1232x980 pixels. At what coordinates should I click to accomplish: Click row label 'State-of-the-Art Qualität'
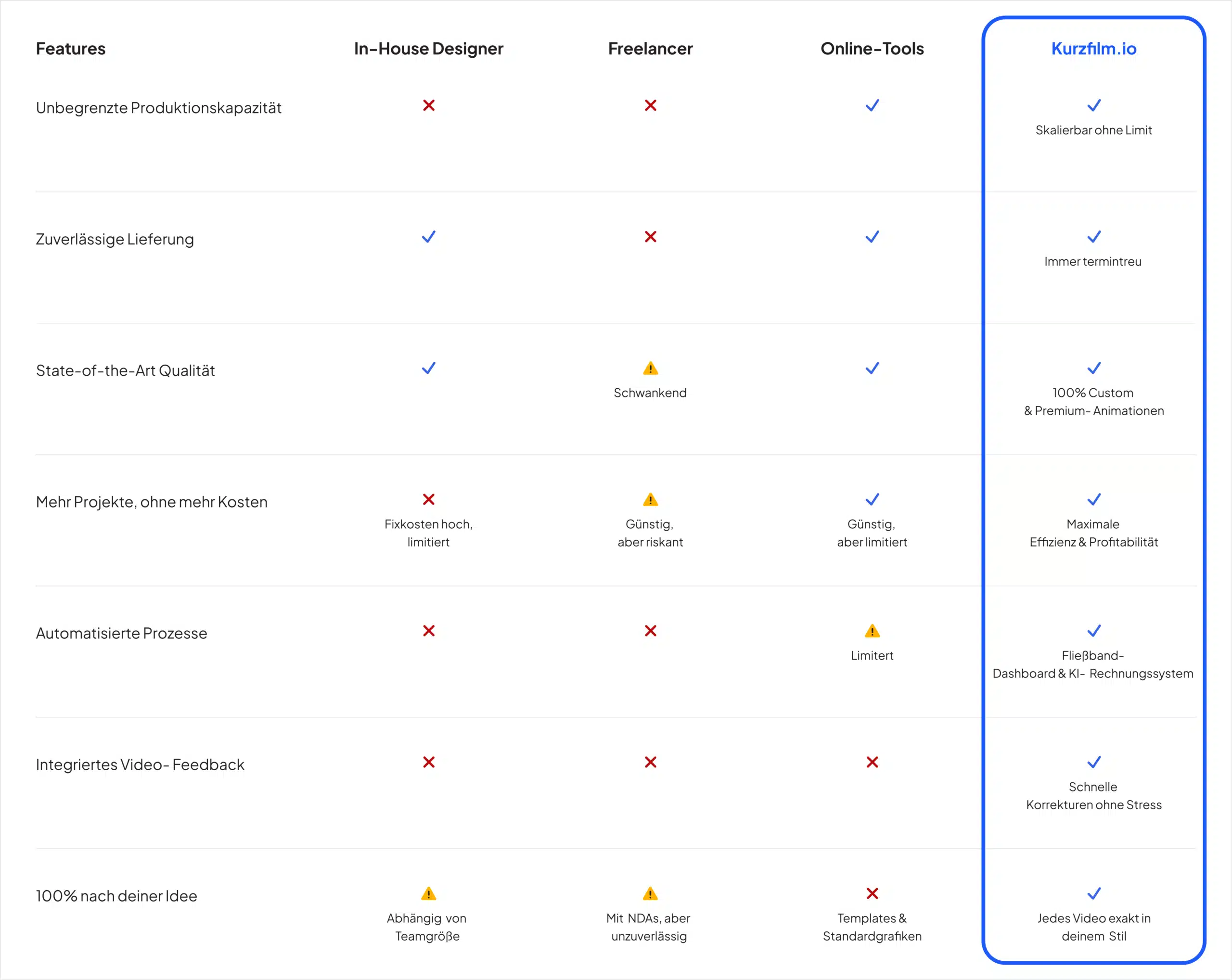(125, 370)
